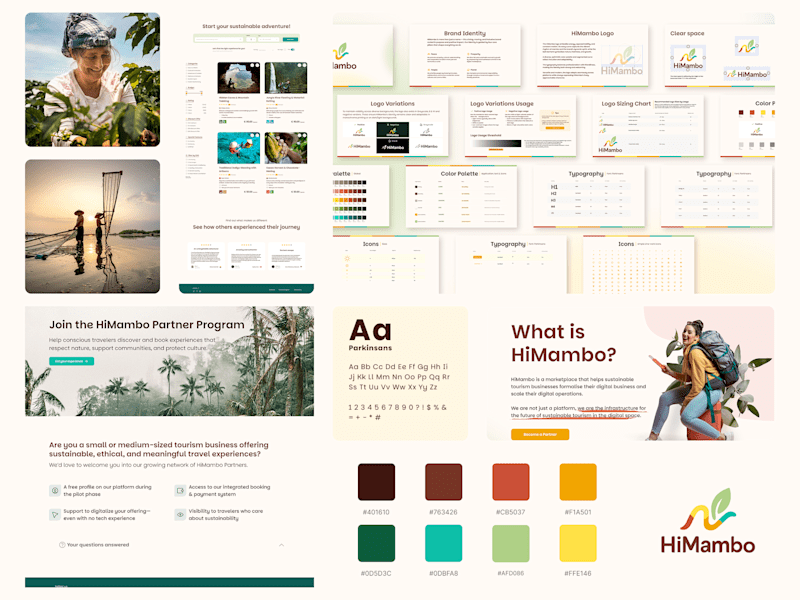Open the Rating filter section in sidebar
Screen dimensions: 800x600
coord(192,101)
